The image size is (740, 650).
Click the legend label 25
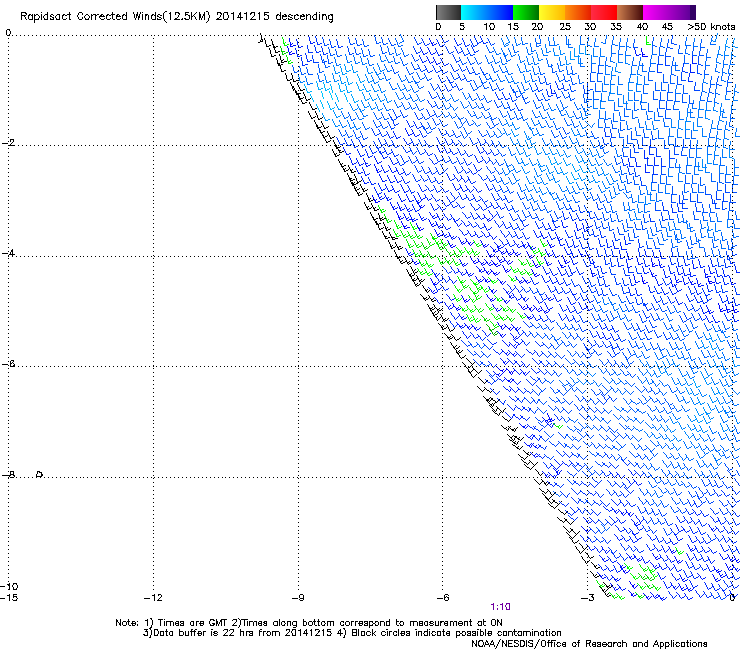click(565, 27)
